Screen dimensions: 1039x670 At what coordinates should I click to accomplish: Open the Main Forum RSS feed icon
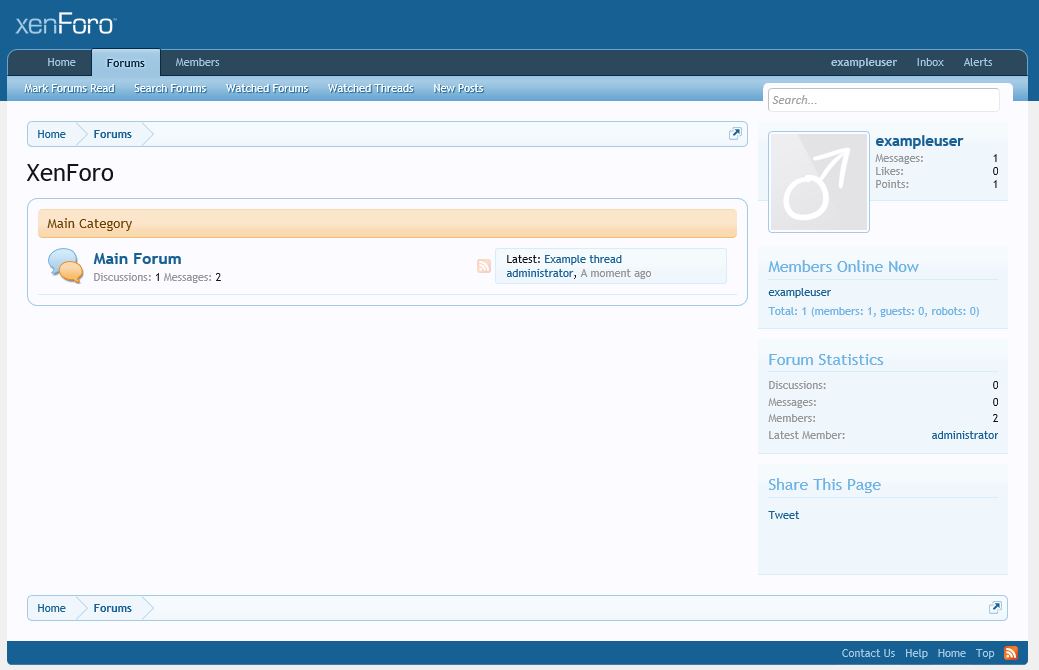484,266
